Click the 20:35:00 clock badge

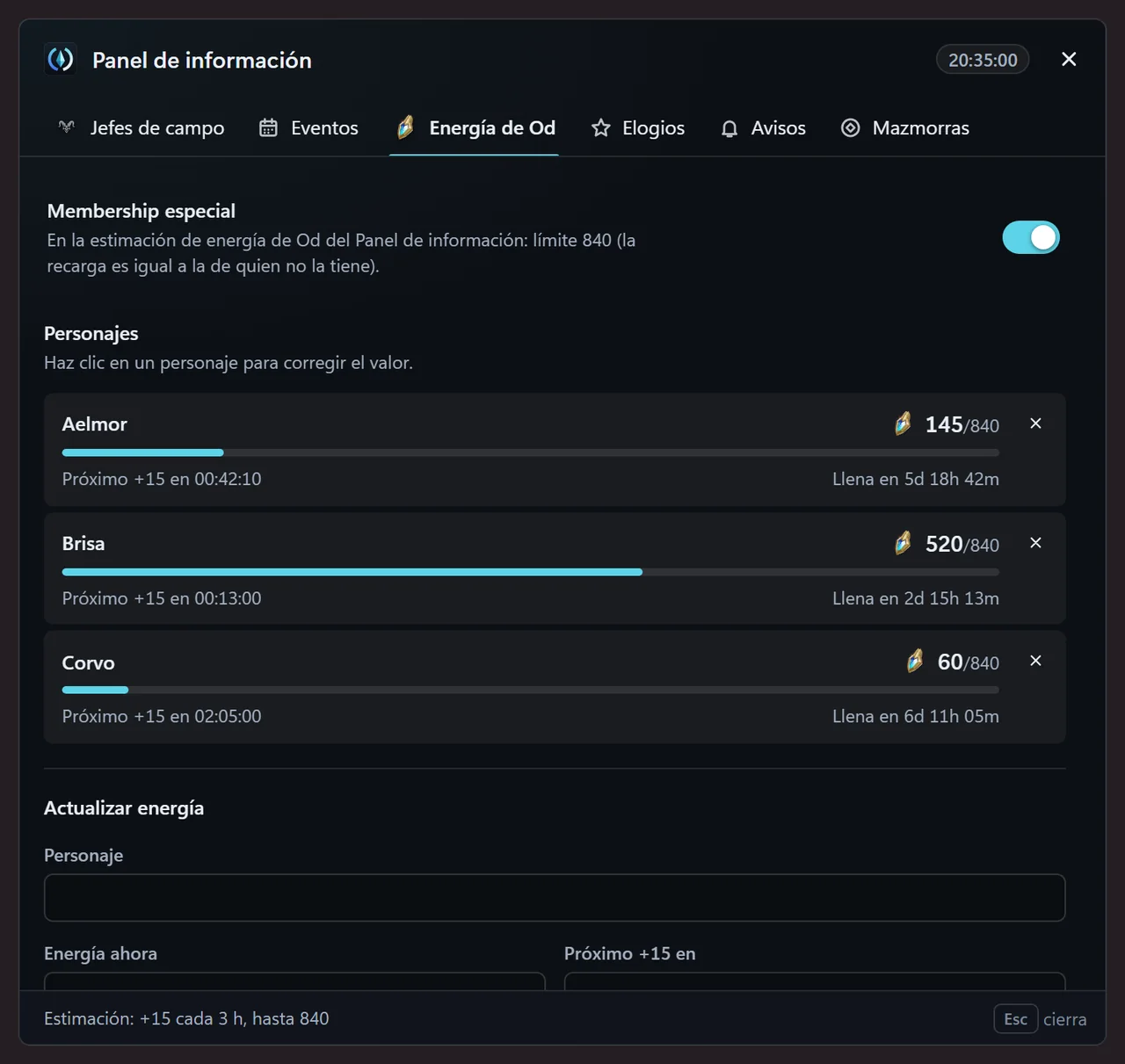983,60
